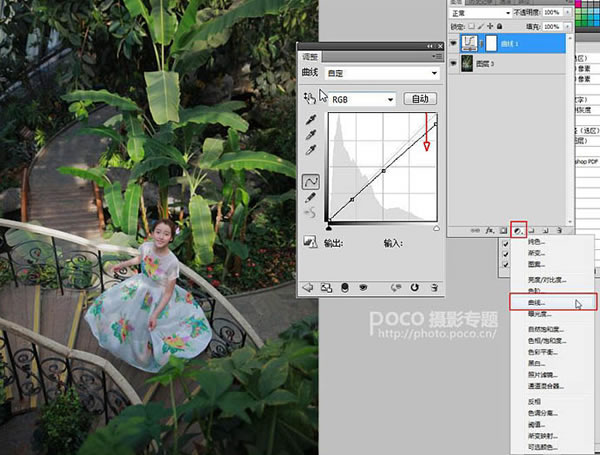This screenshot has width=600, height=455.
Task: Click the black point slider under curve
Action: coord(329,228)
